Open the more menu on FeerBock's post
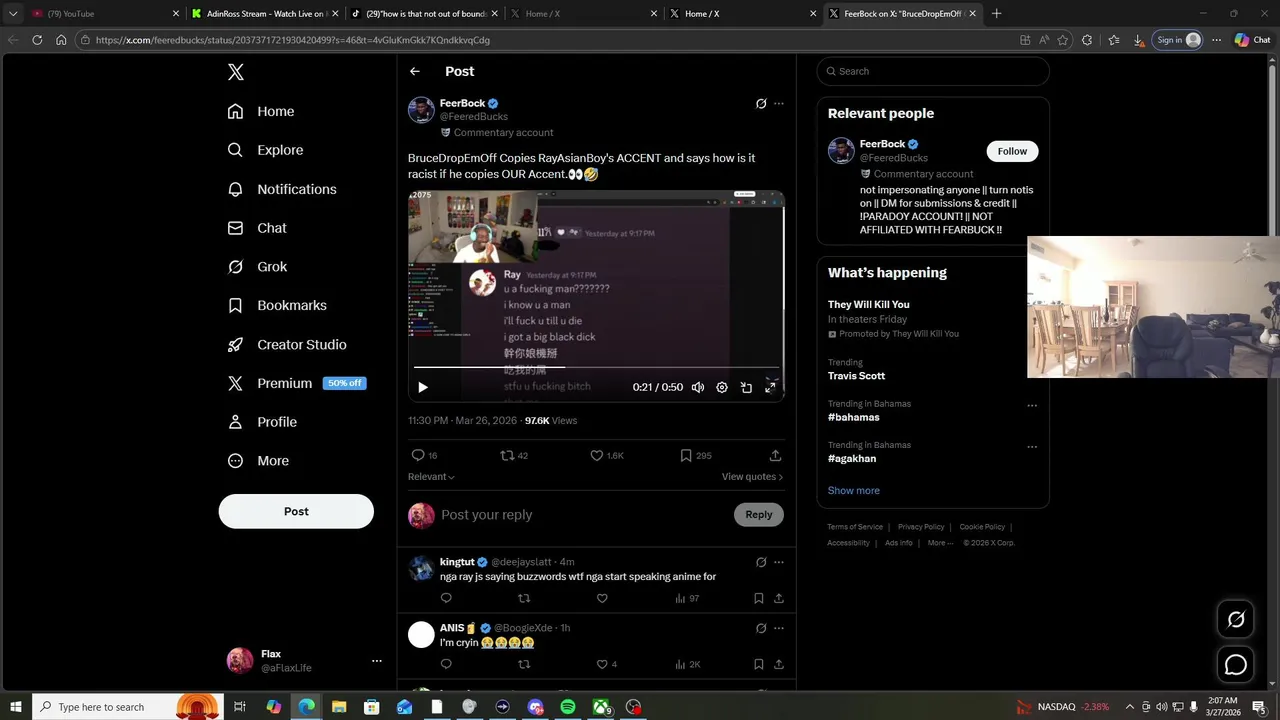 click(x=779, y=103)
